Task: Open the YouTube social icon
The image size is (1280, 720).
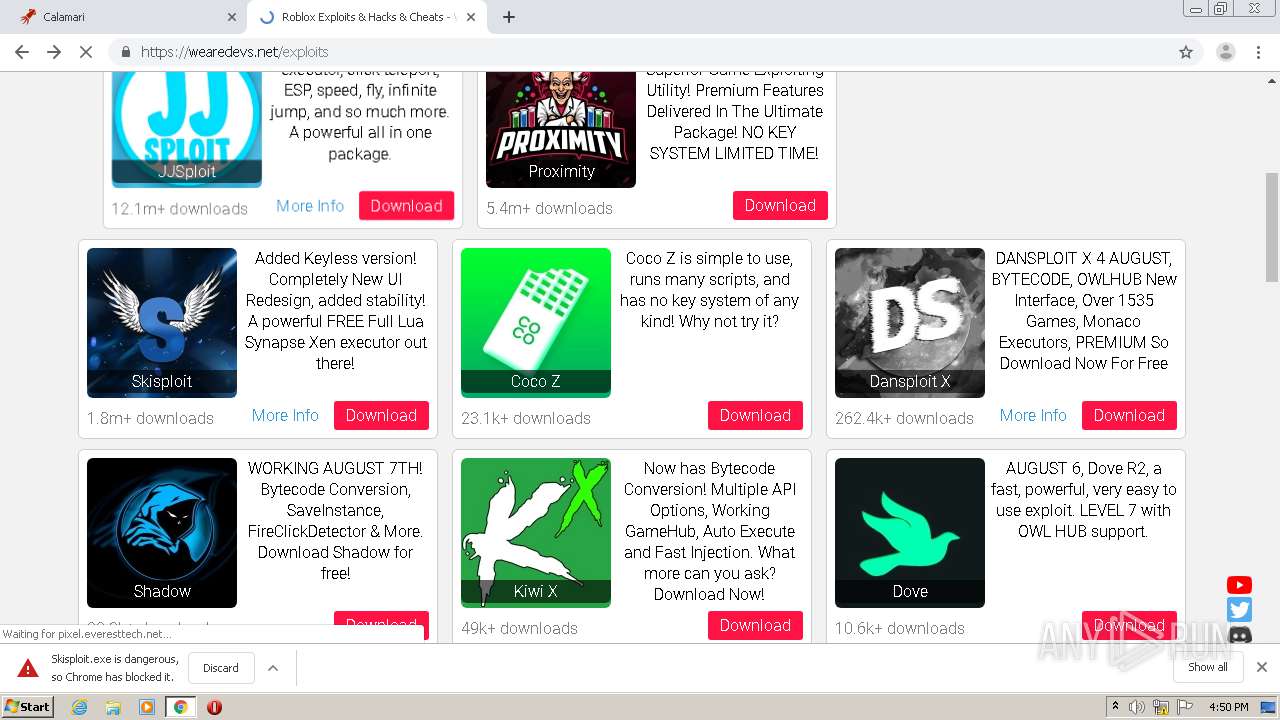Action: [1239, 585]
